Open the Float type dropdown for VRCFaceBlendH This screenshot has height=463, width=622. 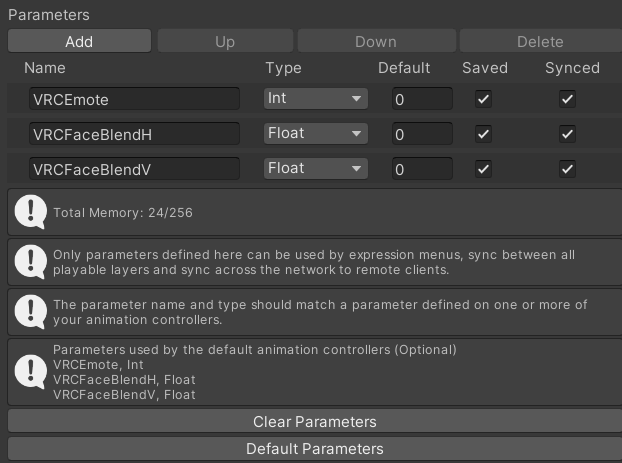click(316, 133)
